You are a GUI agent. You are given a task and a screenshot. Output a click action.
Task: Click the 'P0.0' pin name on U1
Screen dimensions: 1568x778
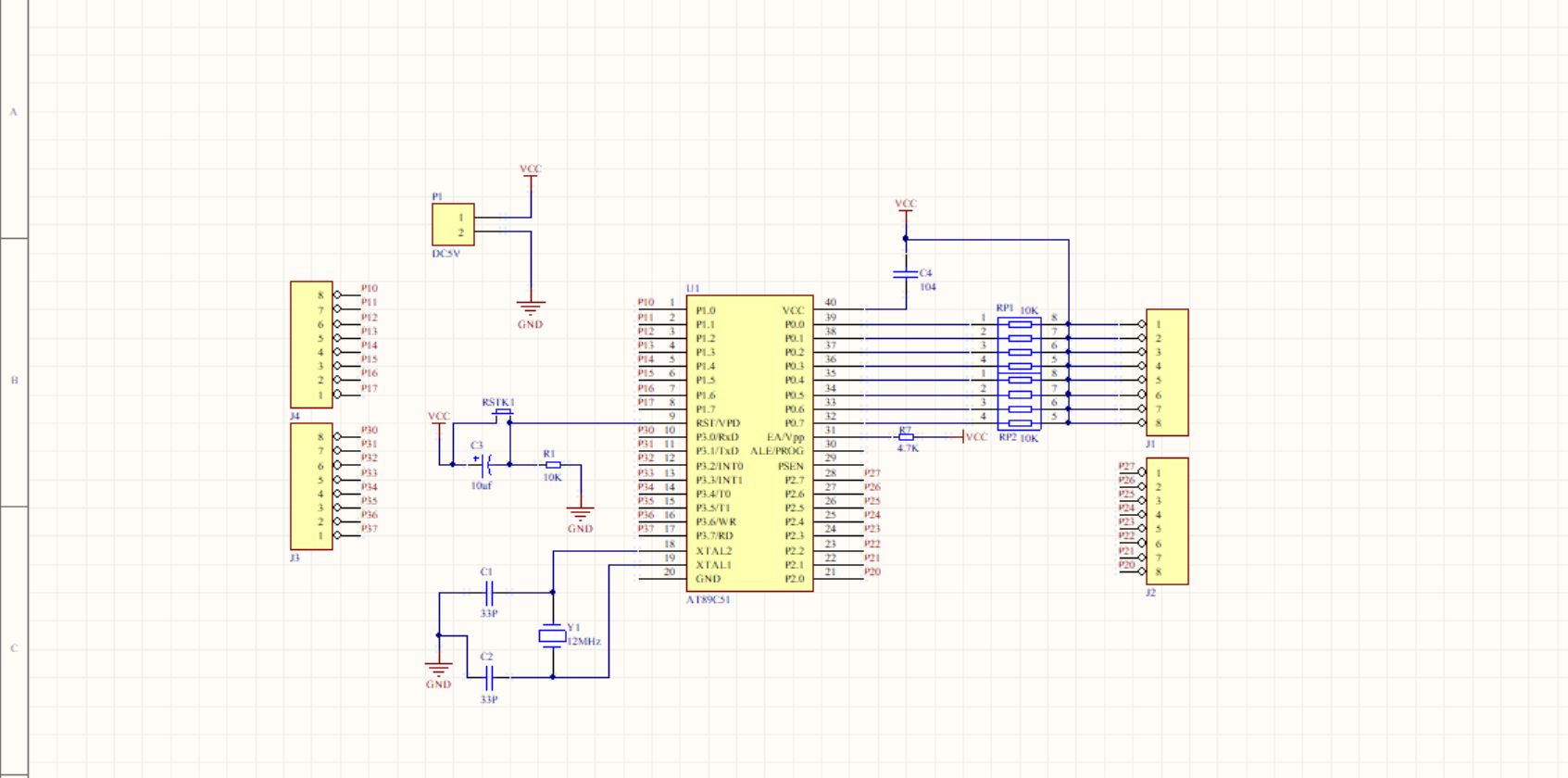pos(795,325)
